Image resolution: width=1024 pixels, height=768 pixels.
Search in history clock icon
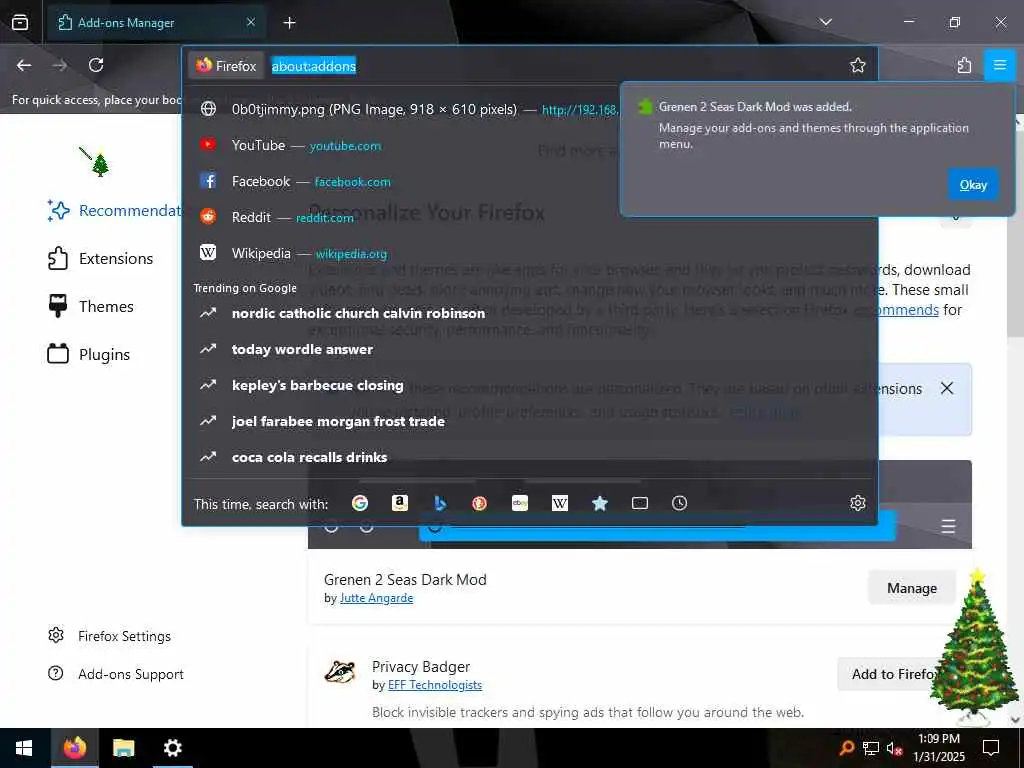[x=680, y=503]
